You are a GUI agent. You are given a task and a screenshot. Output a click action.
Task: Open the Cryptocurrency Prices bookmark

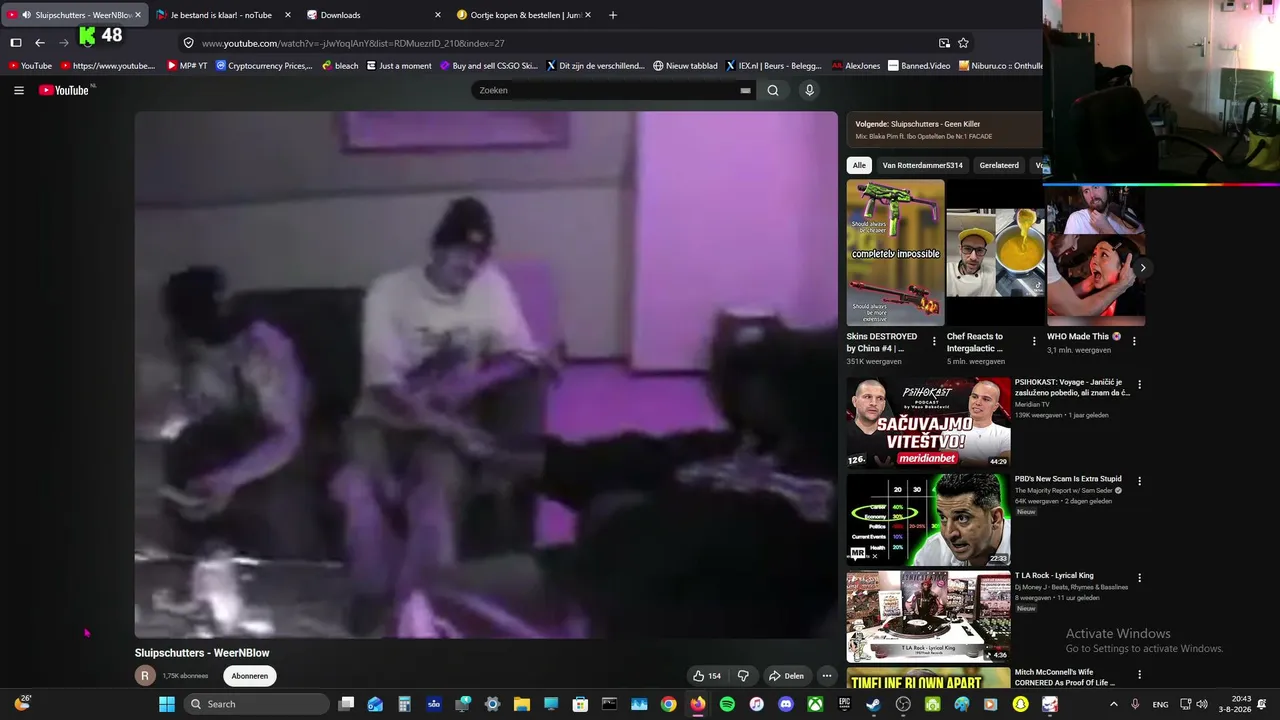[264, 66]
